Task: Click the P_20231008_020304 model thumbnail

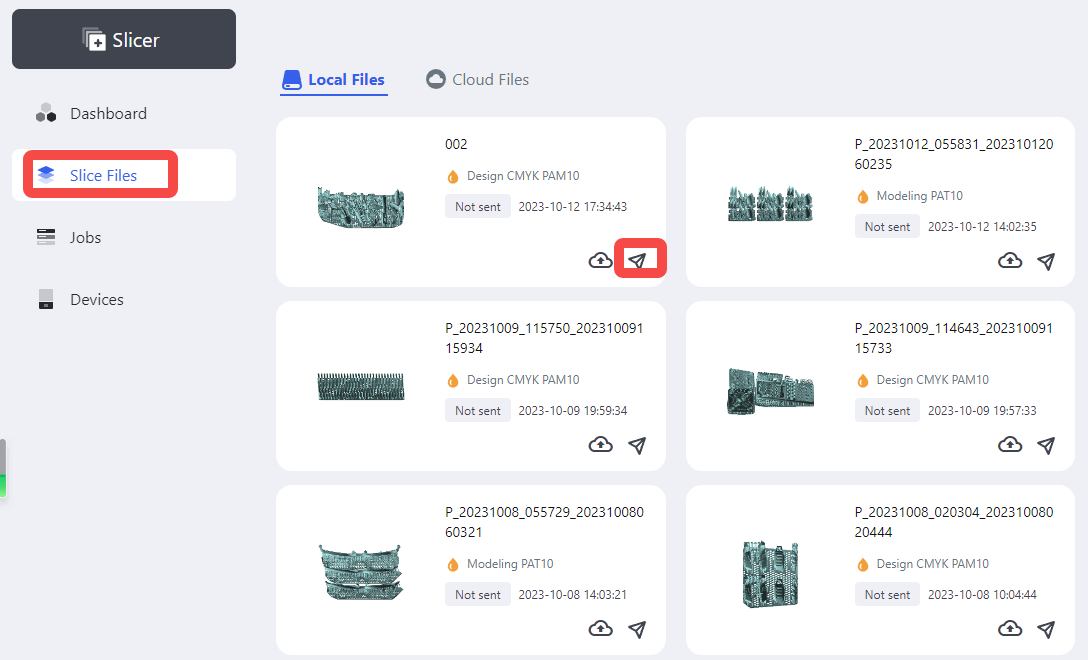Action: [770, 574]
